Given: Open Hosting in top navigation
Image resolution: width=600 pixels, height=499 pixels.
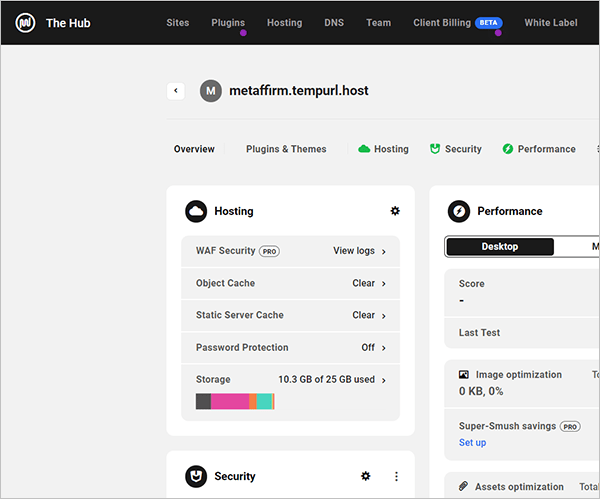Looking at the screenshot, I should coord(284,23).
